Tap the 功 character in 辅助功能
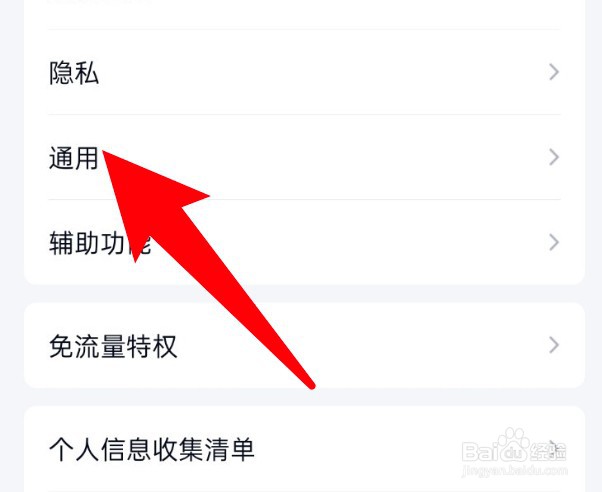Screen dimensions: 602x492 (x=112, y=243)
